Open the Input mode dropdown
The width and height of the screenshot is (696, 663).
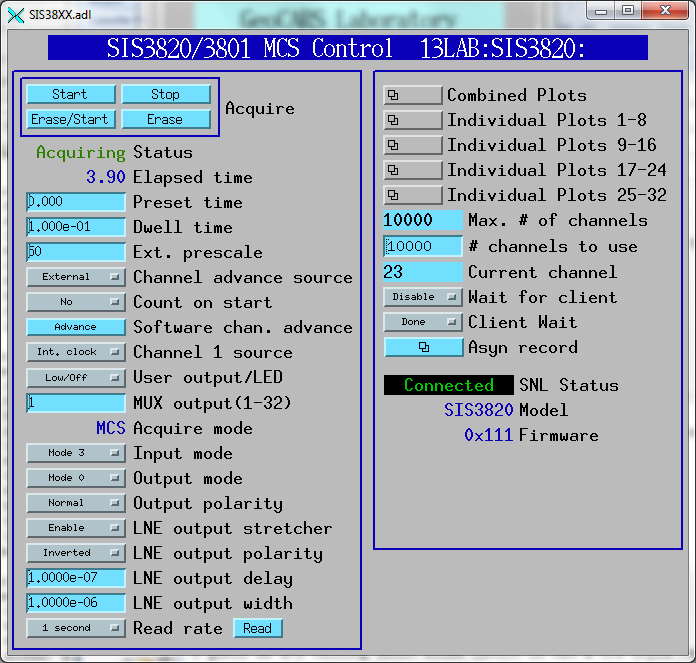click(x=75, y=453)
